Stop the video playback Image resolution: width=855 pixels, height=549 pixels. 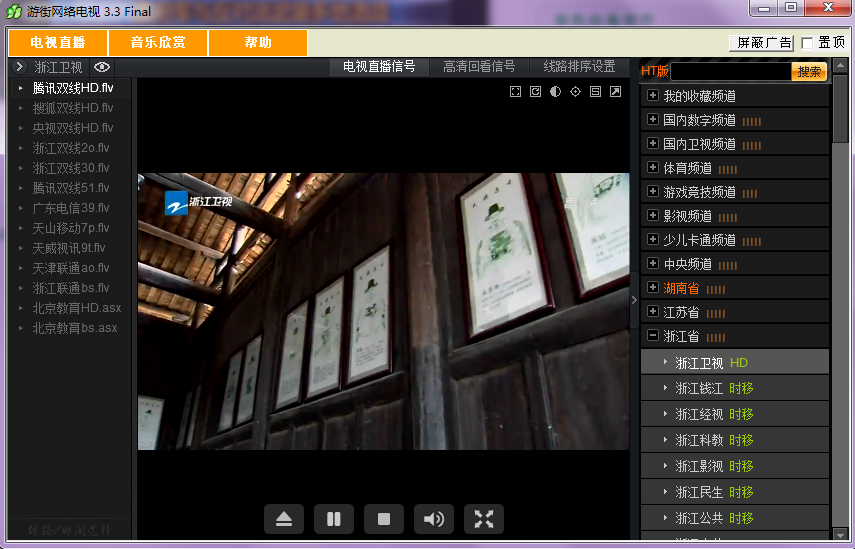[x=384, y=519]
